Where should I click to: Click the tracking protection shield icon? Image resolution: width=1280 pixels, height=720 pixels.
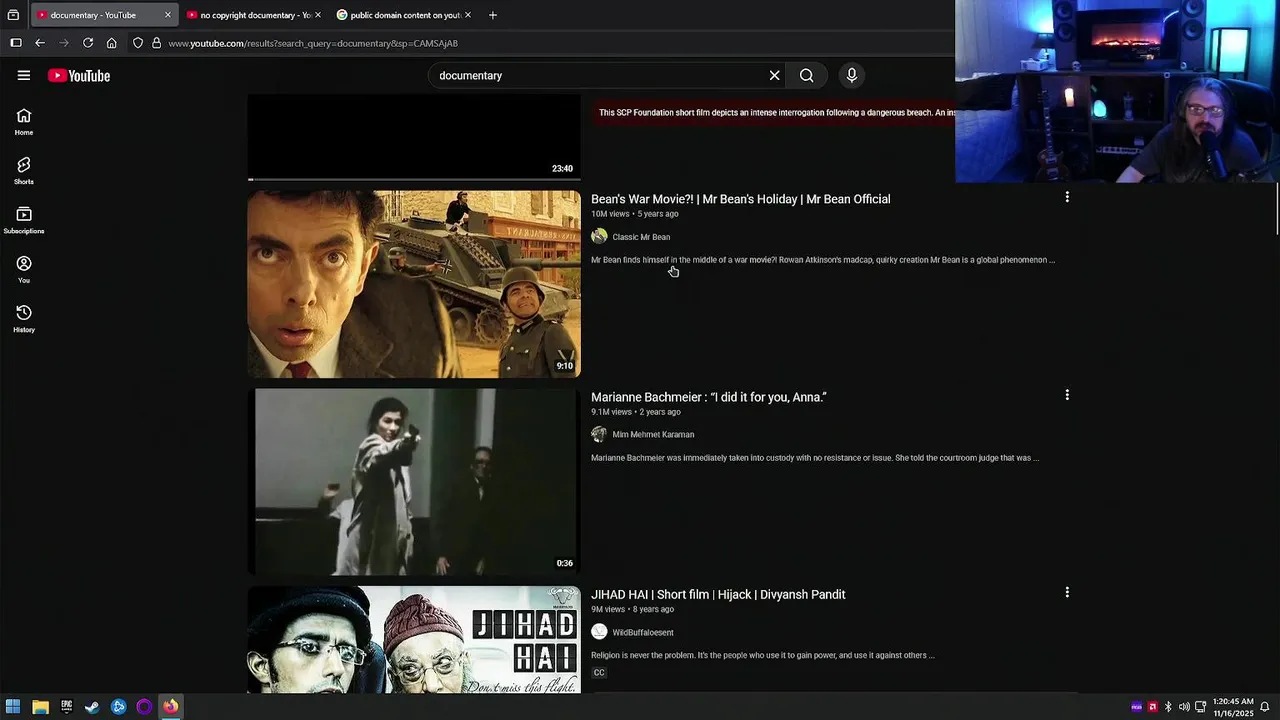138,43
